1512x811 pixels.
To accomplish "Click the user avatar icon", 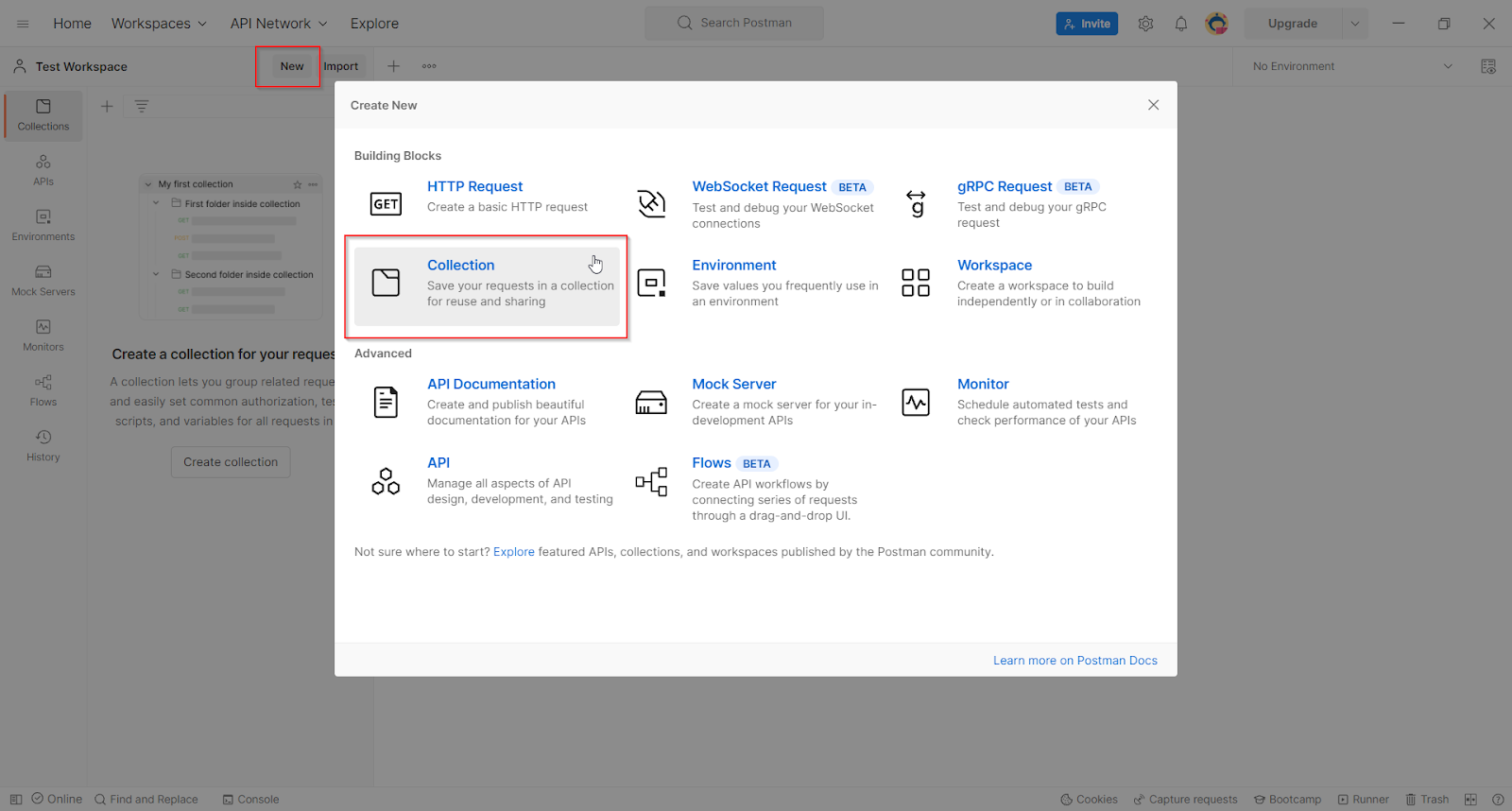I will click(x=1216, y=24).
